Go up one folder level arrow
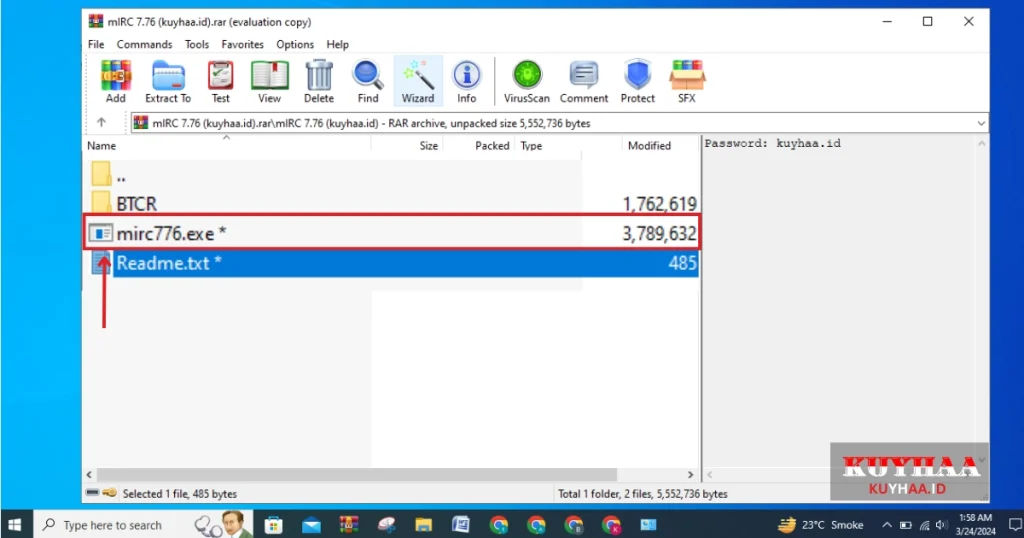The image size is (1024, 538). pyautogui.click(x=101, y=122)
